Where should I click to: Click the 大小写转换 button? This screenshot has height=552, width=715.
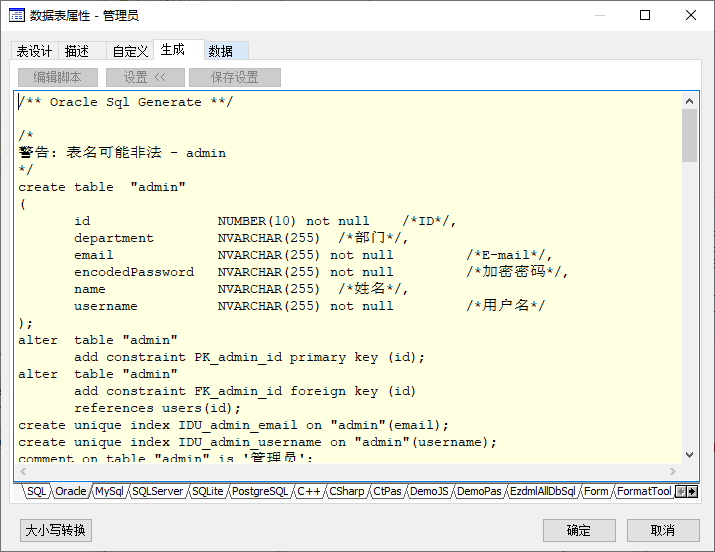tap(56, 530)
